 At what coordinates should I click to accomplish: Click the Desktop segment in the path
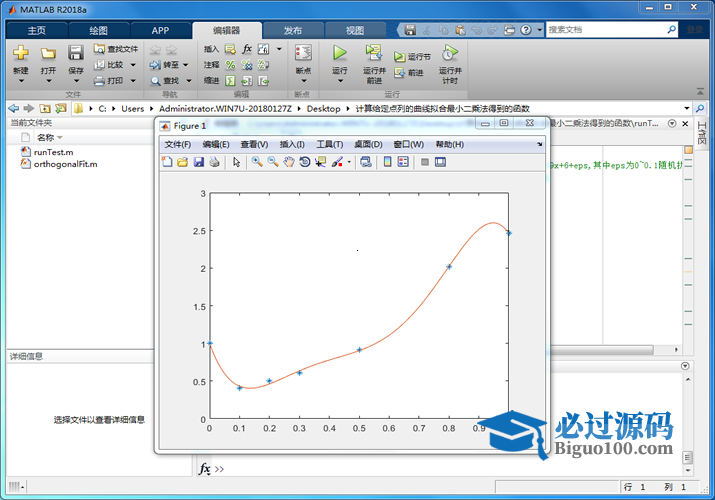tap(323, 108)
